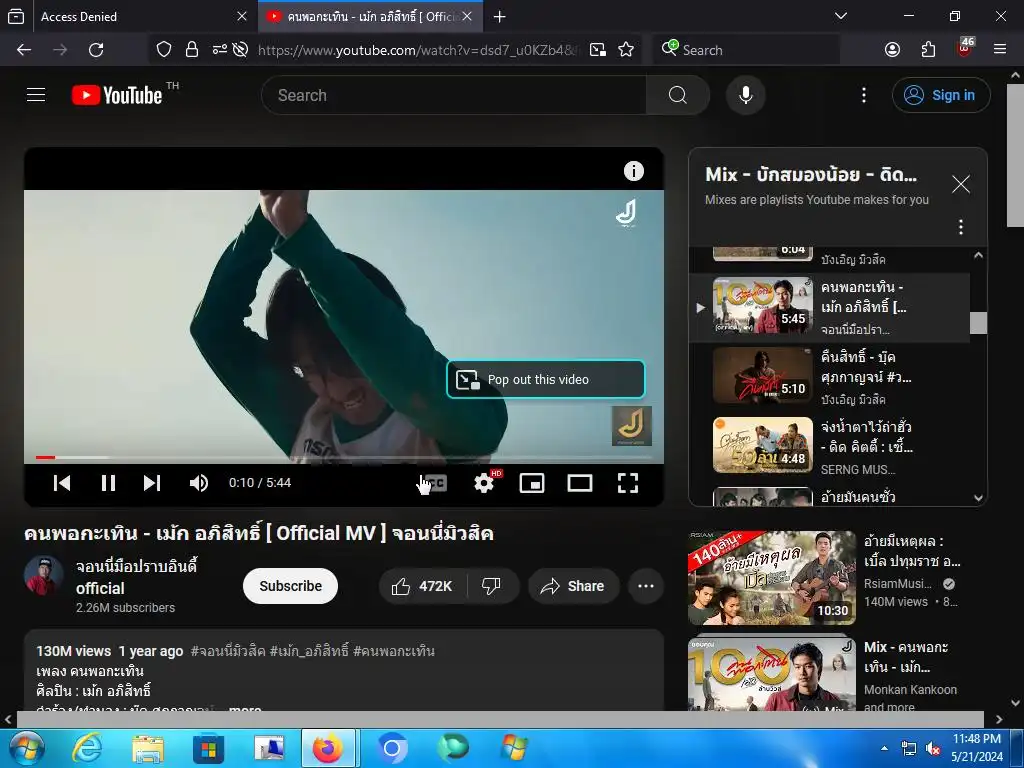
Task: Pop out this video
Action: point(545,379)
